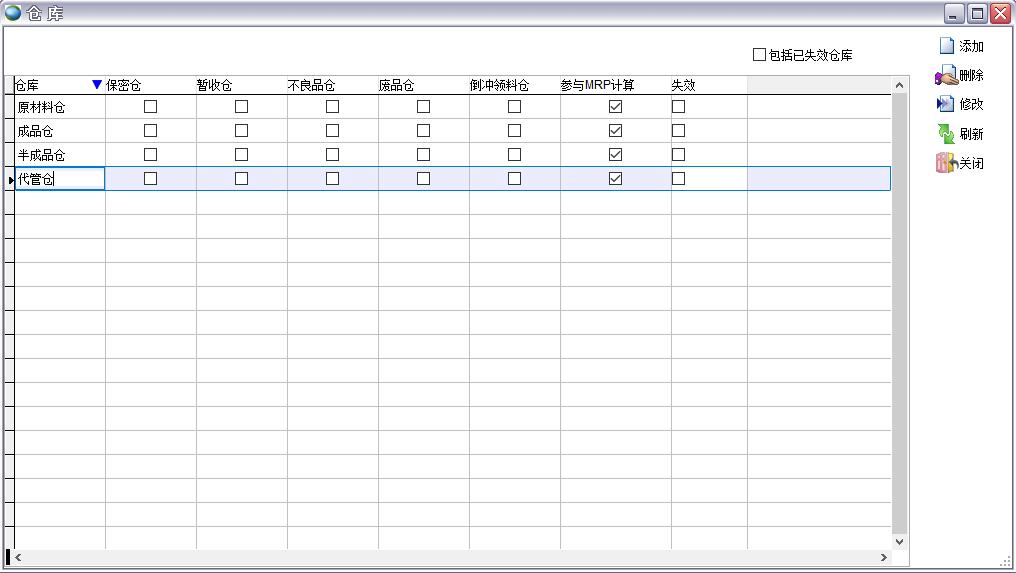Click the 修改 (Modify) icon
This screenshot has height=573, width=1016.
click(946, 104)
